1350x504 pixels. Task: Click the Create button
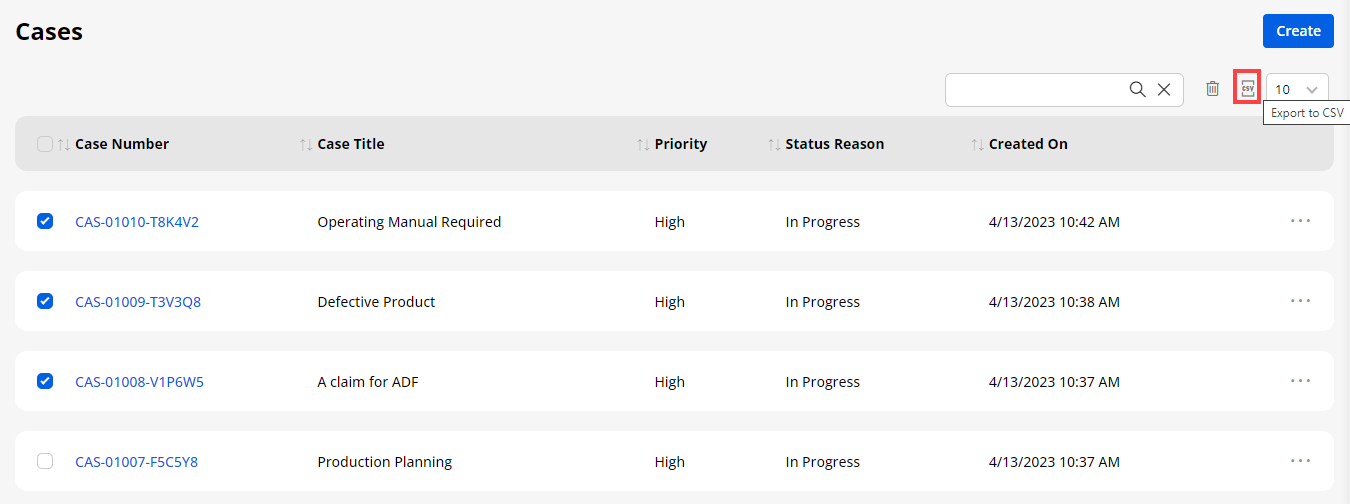[x=1298, y=31]
